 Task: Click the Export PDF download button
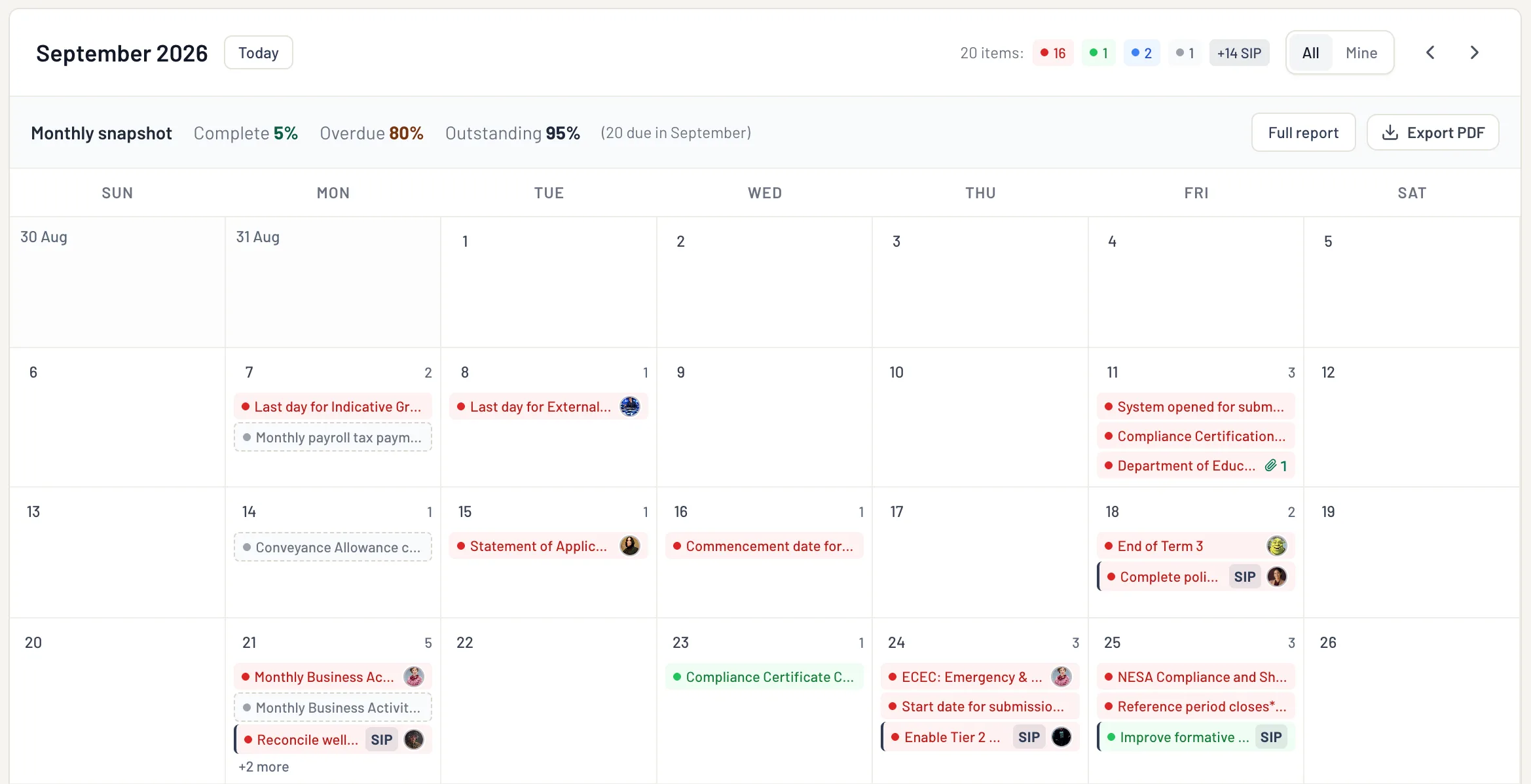coord(1433,133)
